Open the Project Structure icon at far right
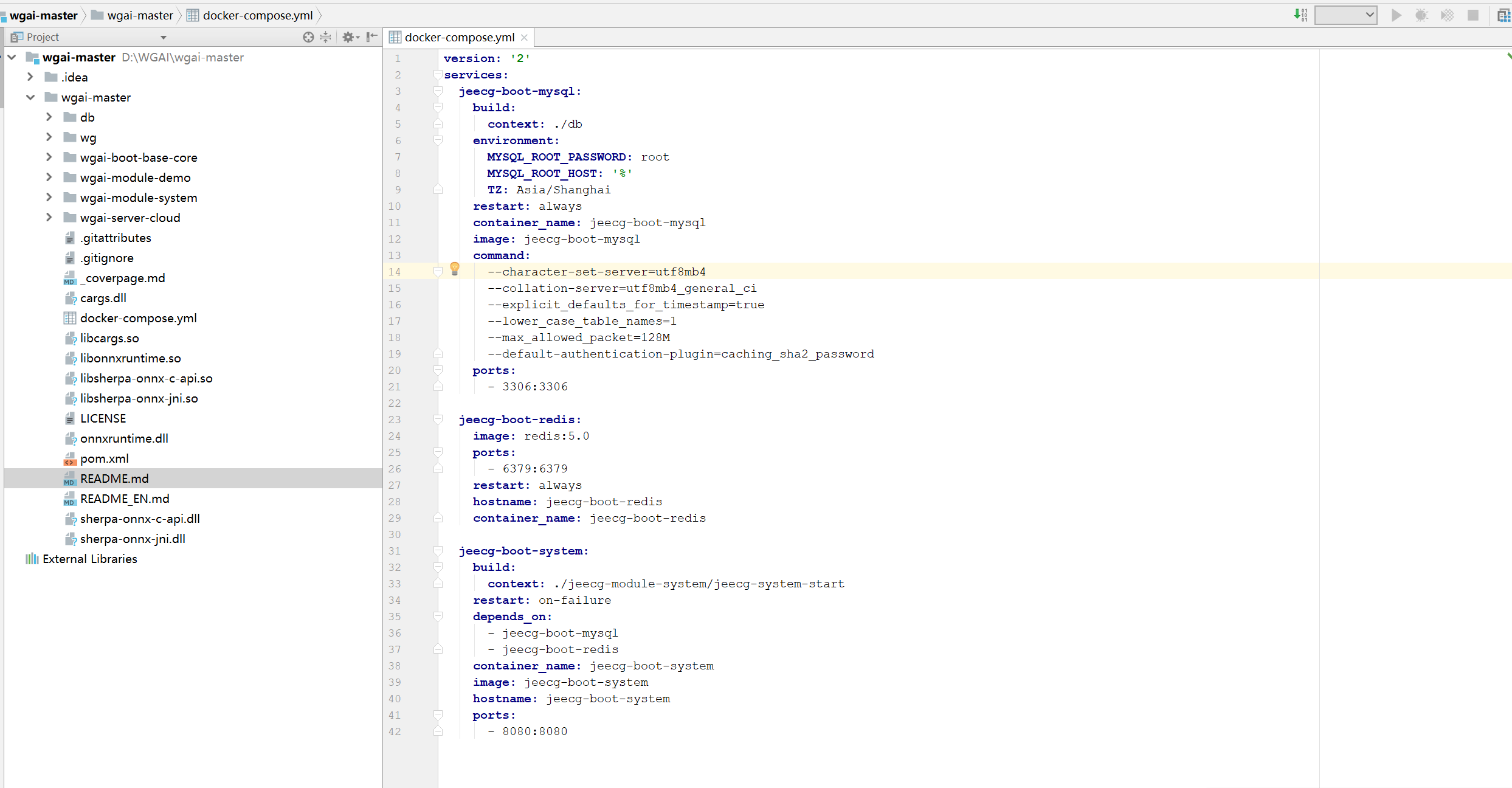Screen dimensions: 1512x788 click(x=1504, y=15)
